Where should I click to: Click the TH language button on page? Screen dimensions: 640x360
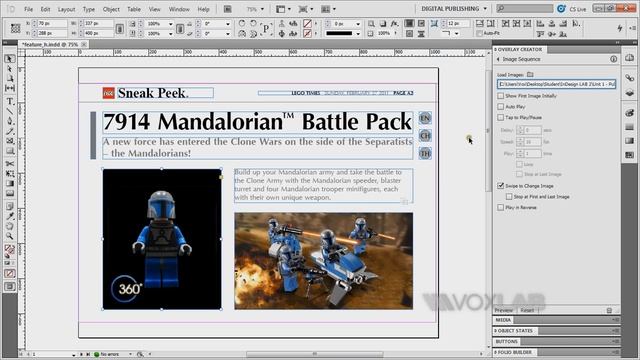425,154
